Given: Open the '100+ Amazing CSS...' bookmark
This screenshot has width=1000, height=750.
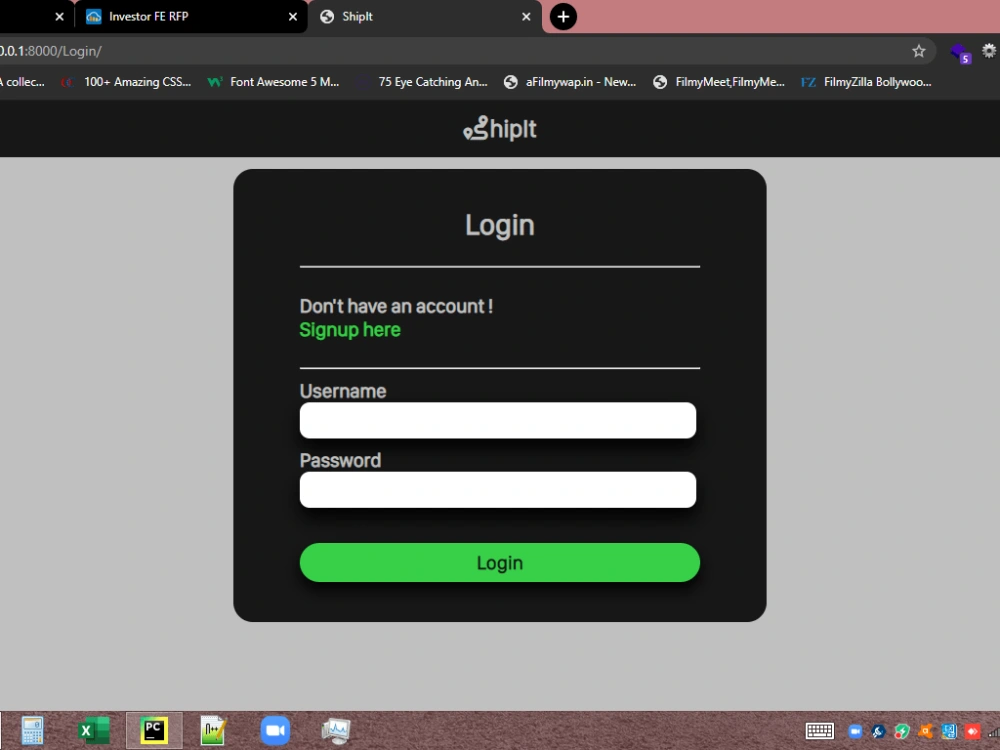Looking at the screenshot, I should pyautogui.click(x=126, y=82).
